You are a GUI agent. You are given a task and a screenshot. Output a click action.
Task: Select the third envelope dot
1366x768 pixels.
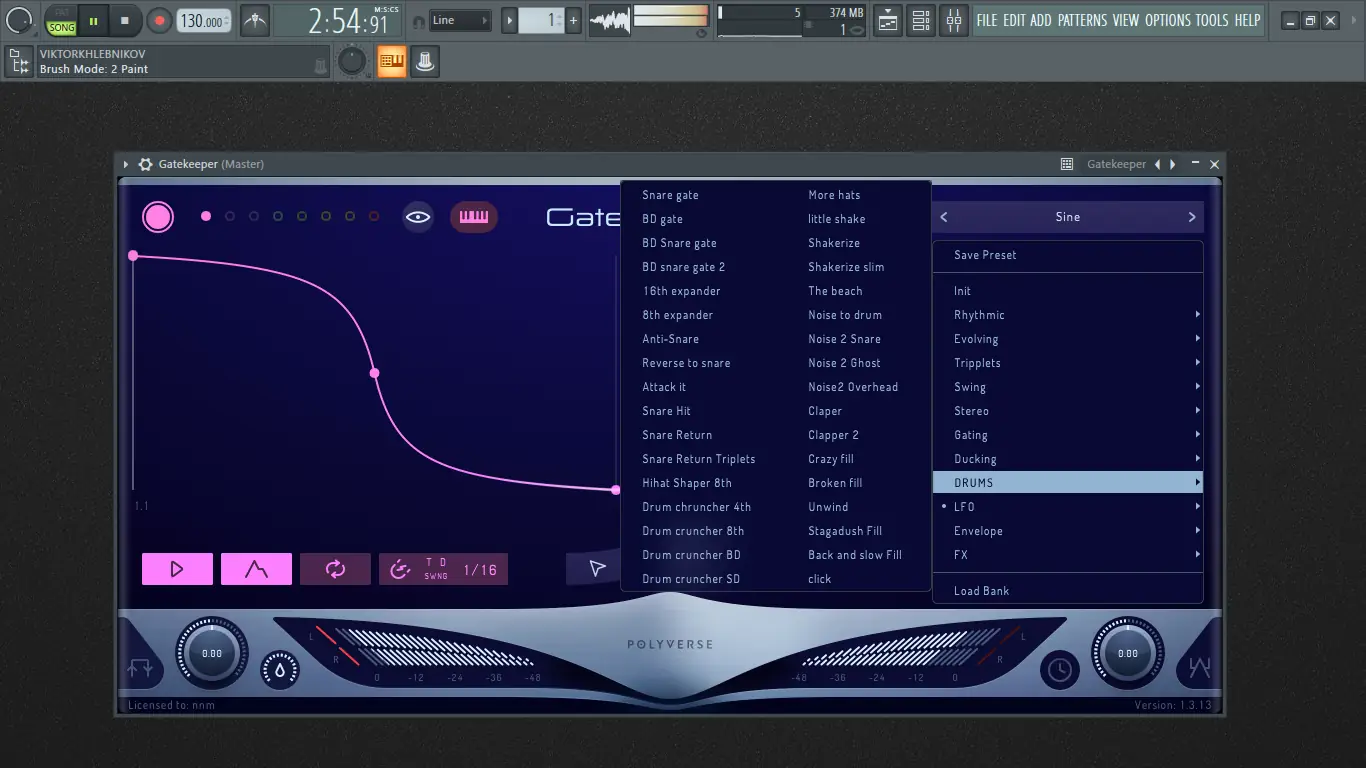(x=254, y=216)
